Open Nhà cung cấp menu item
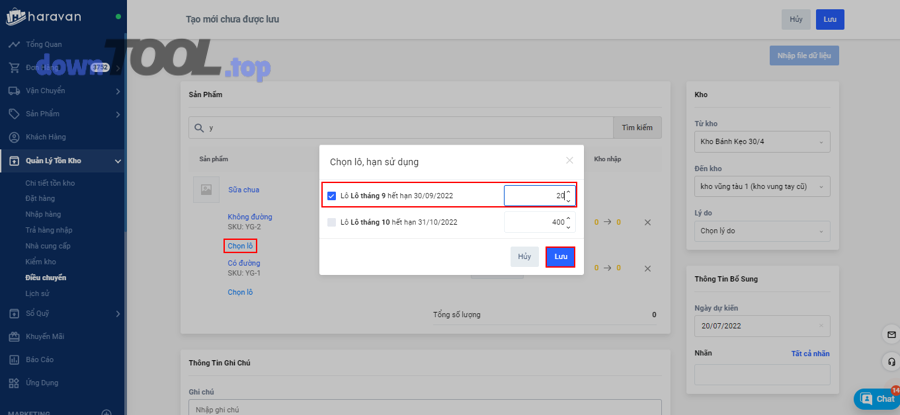 click(x=48, y=246)
